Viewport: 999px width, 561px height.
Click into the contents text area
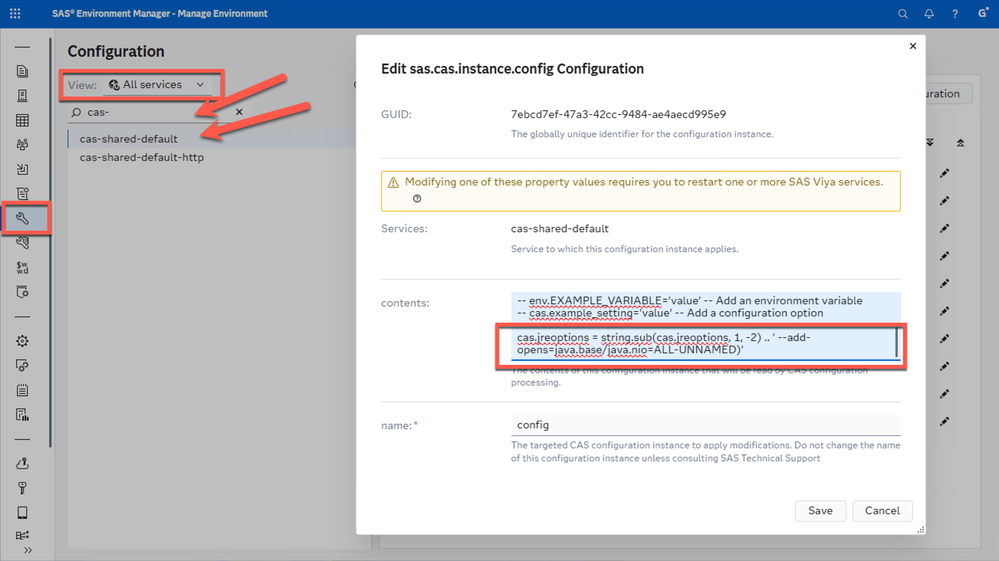click(x=705, y=326)
